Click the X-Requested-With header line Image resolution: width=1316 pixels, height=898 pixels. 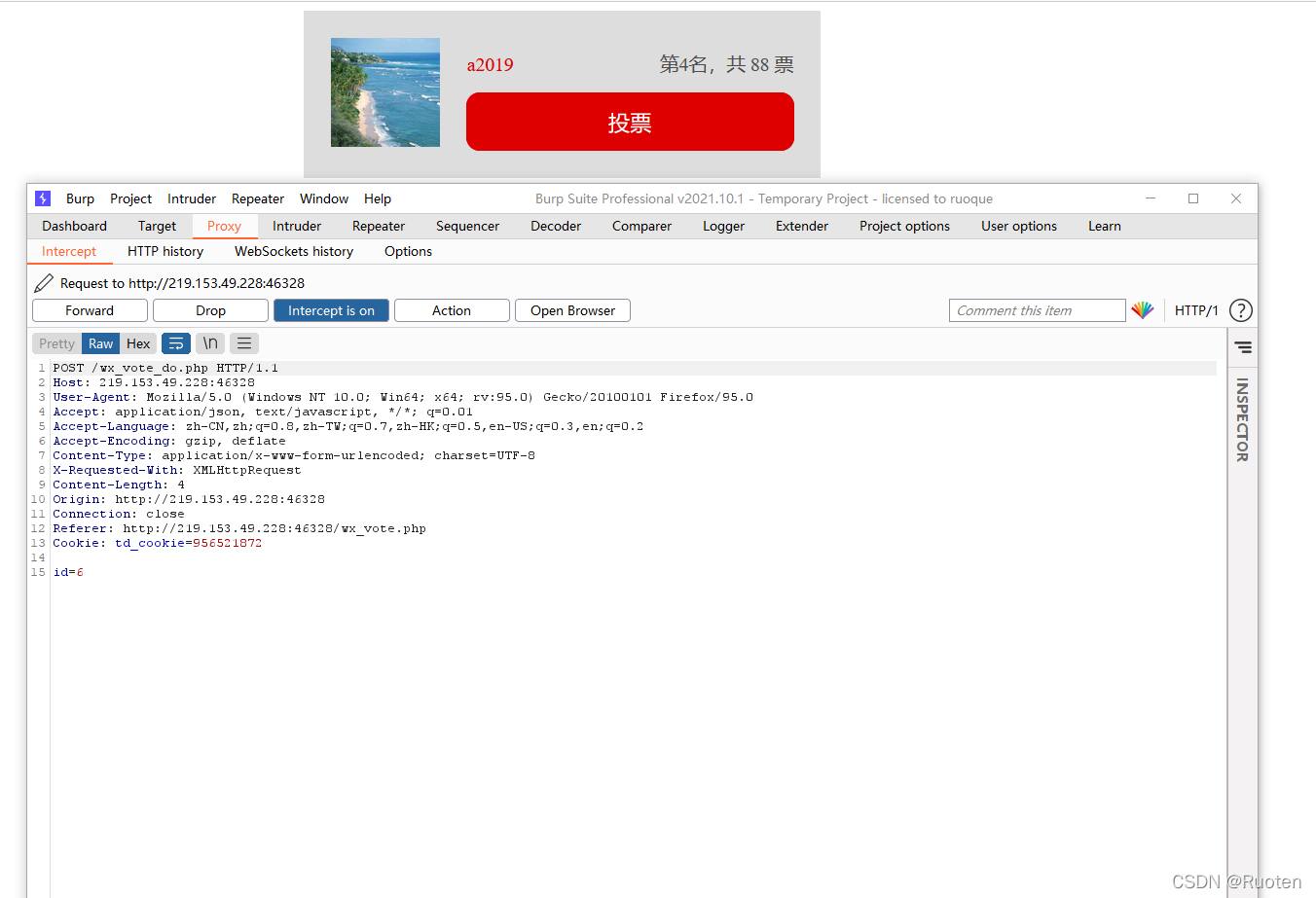[177, 470]
